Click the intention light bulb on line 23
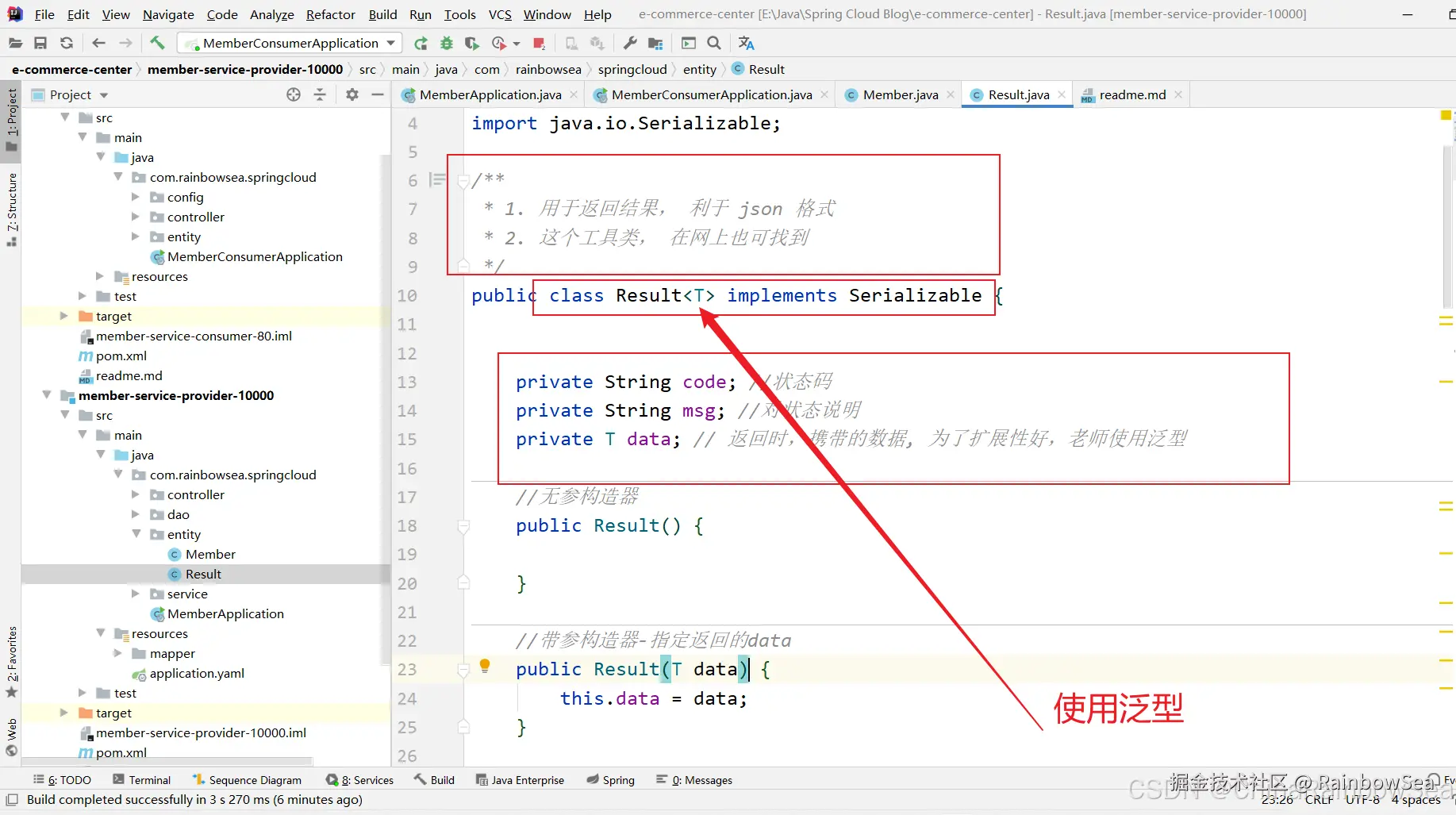 pyautogui.click(x=485, y=666)
